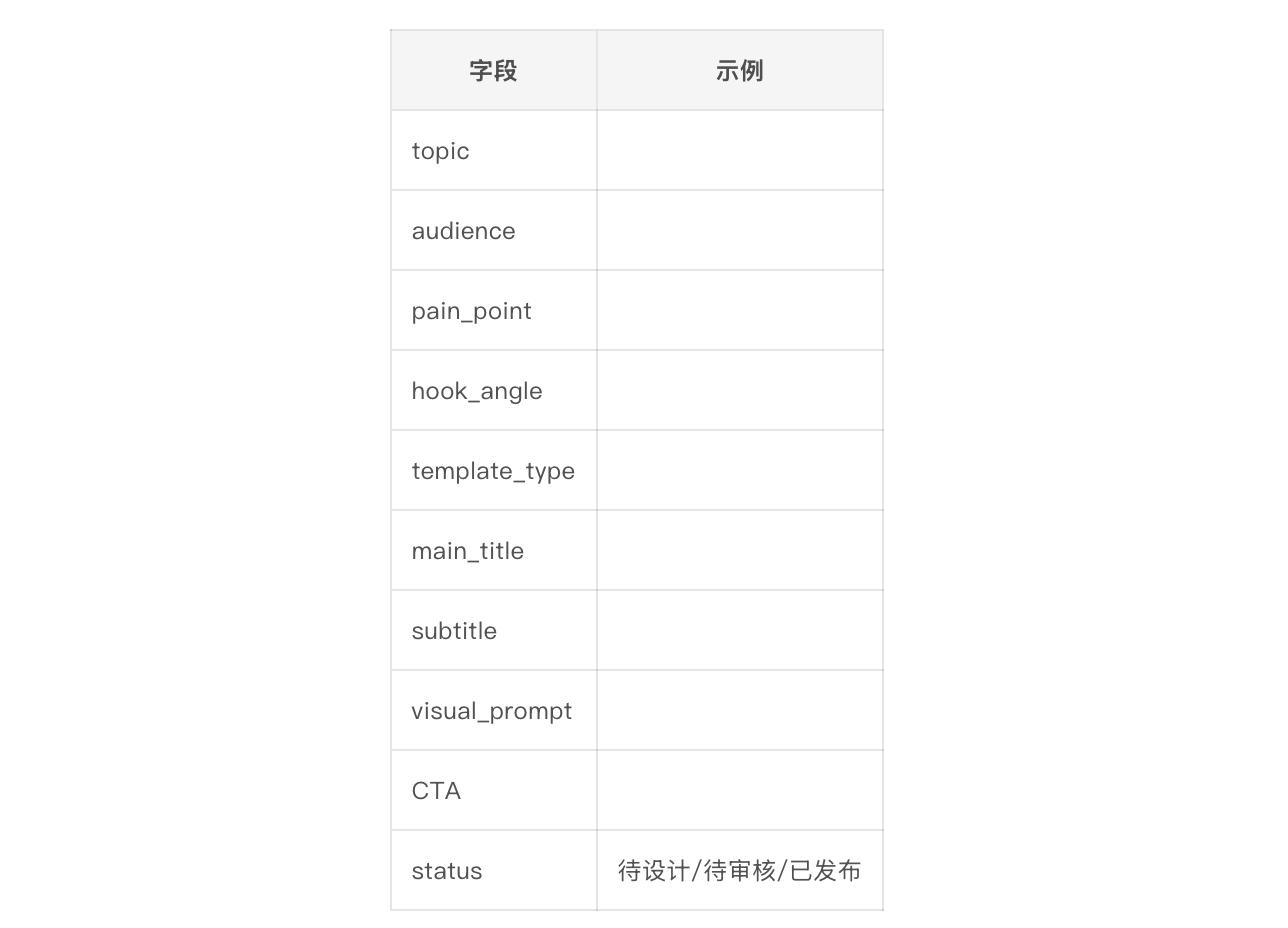
Task: Click the 示例 column header
Action: point(740,70)
